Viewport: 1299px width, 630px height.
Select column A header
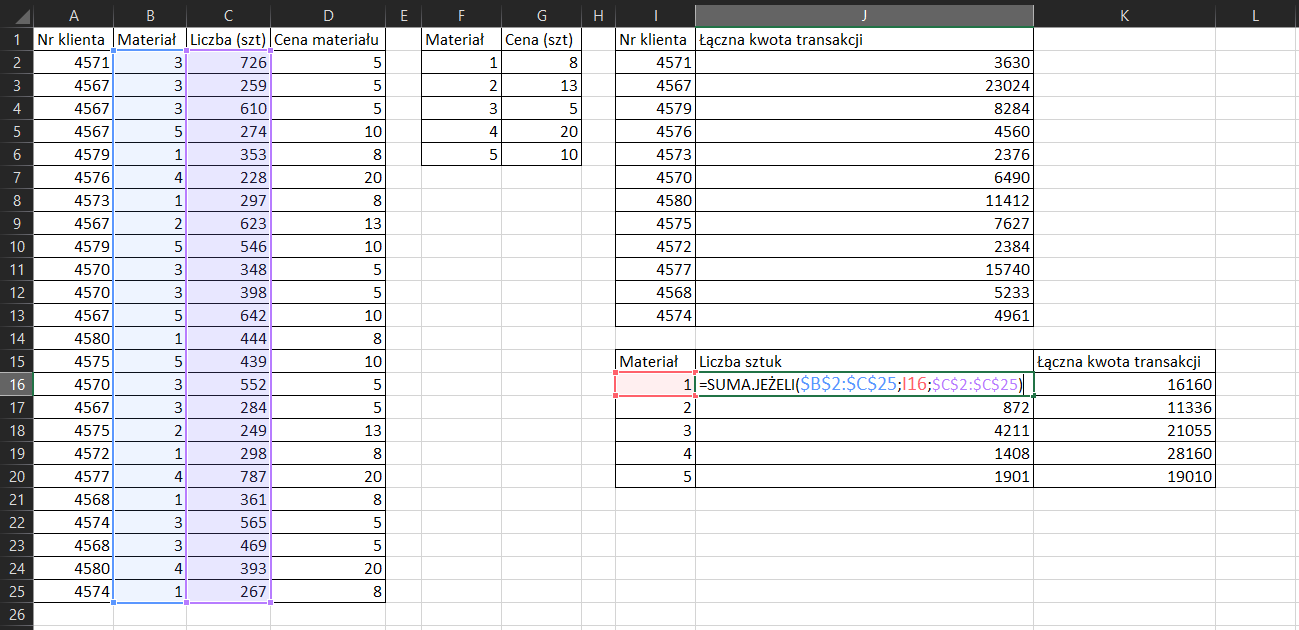pos(73,16)
